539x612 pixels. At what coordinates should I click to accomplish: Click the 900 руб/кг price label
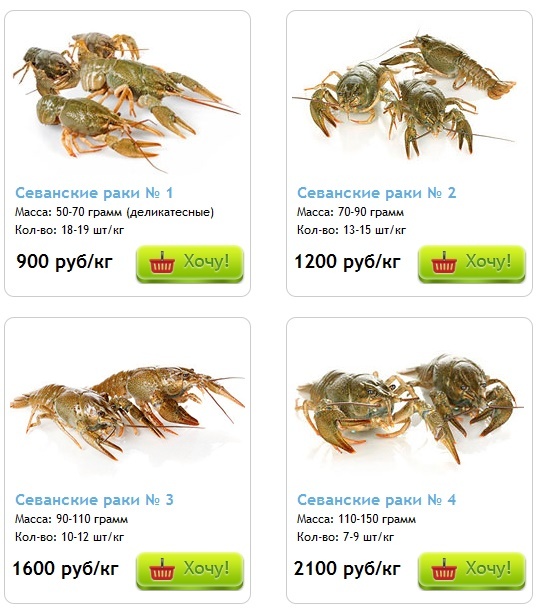64,261
